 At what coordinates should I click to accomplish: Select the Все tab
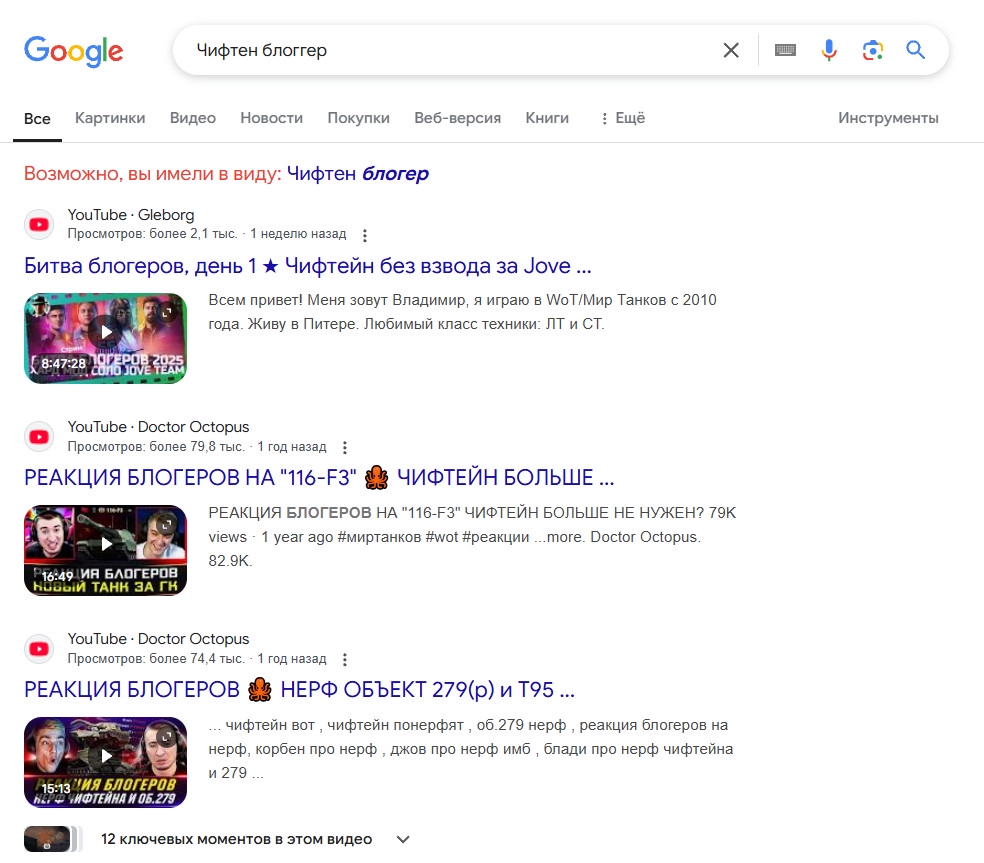37,119
